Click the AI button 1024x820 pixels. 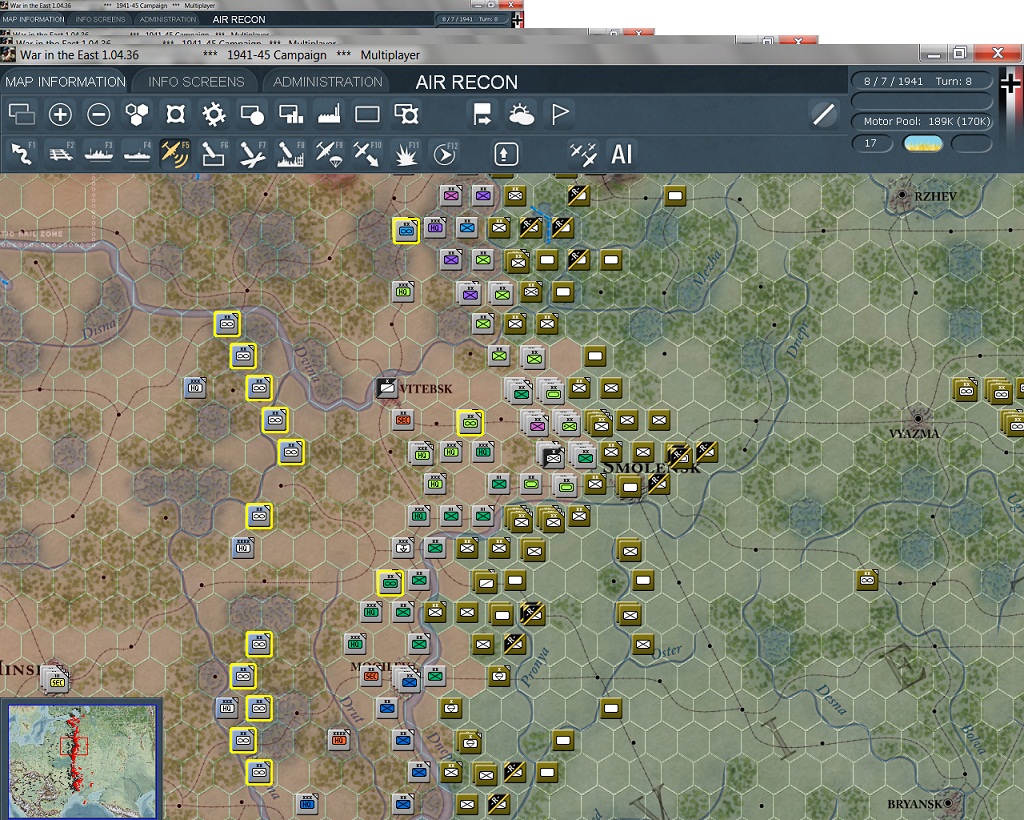click(621, 154)
